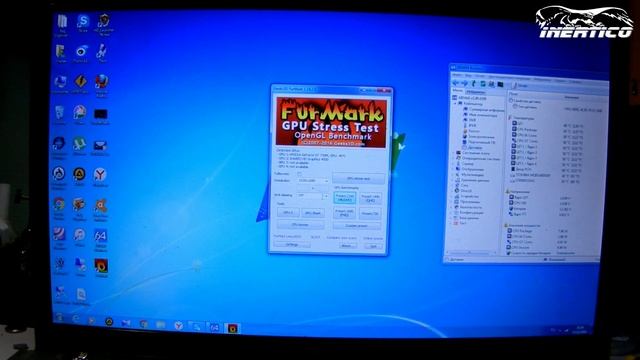The height and width of the screenshot is (360, 640).
Task: Select Мультимедиа in AIDA64 tree
Action: coord(470,175)
